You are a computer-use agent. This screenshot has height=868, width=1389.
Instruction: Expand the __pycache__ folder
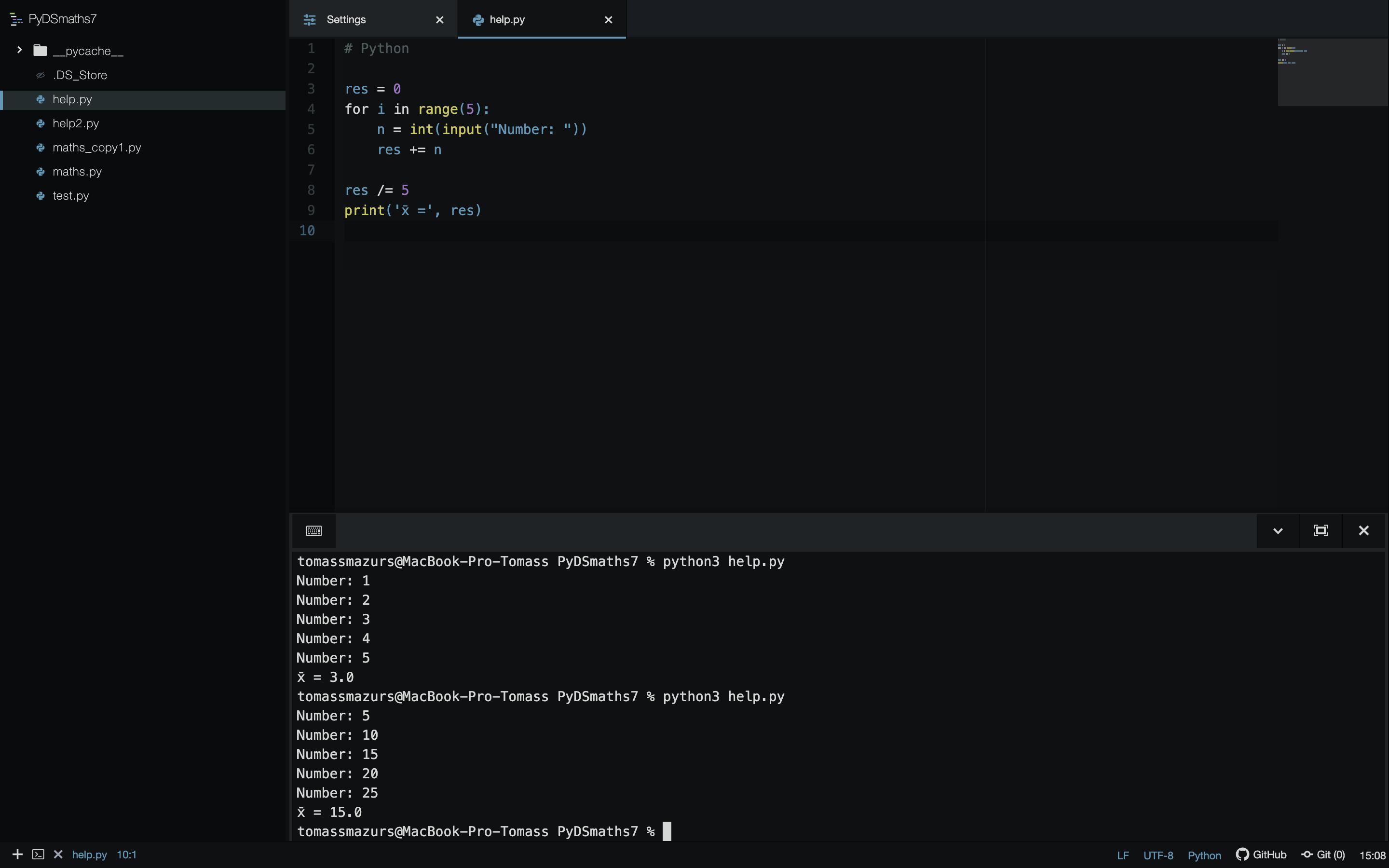tap(19, 51)
